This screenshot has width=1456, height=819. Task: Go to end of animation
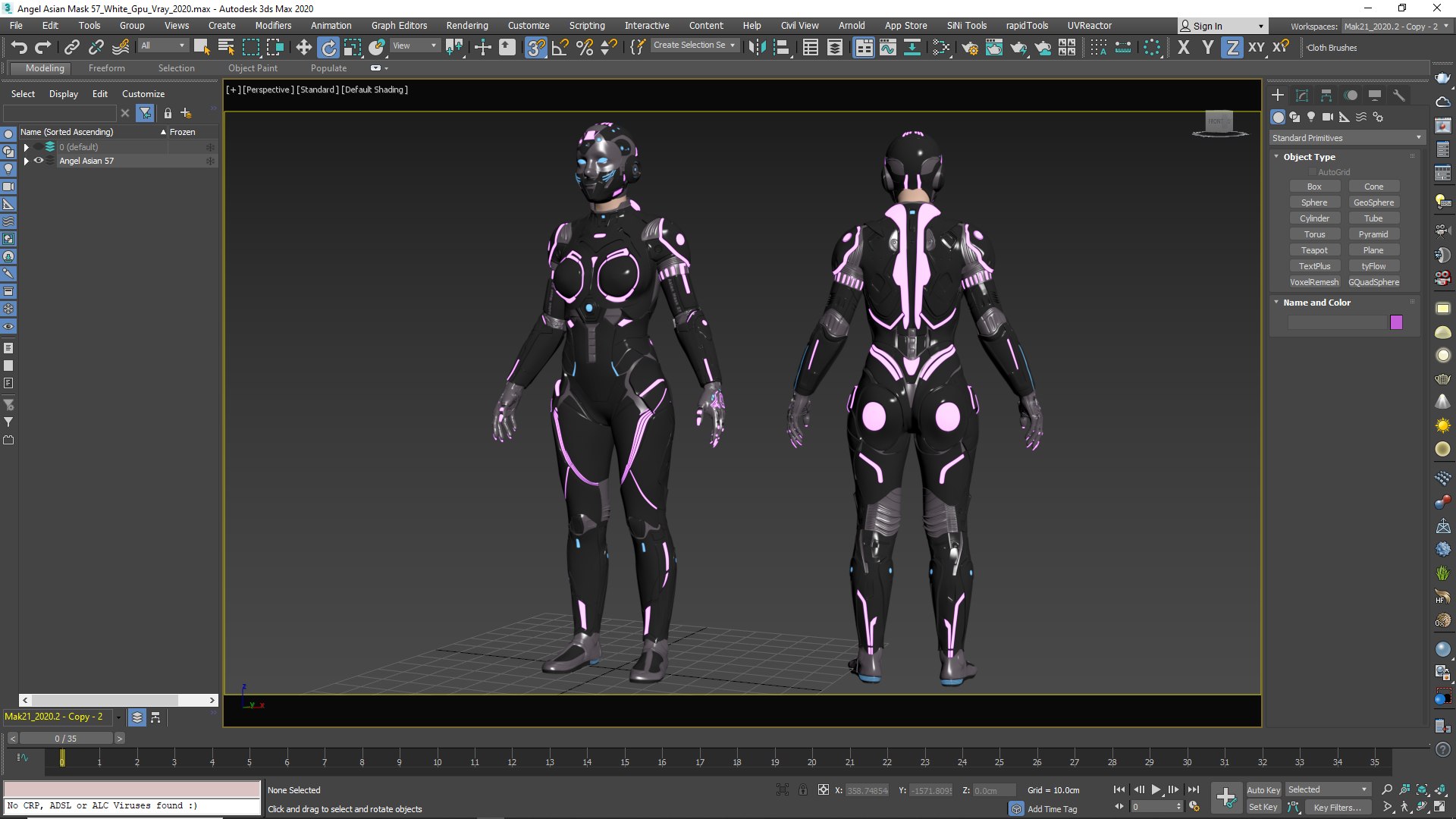(1194, 789)
